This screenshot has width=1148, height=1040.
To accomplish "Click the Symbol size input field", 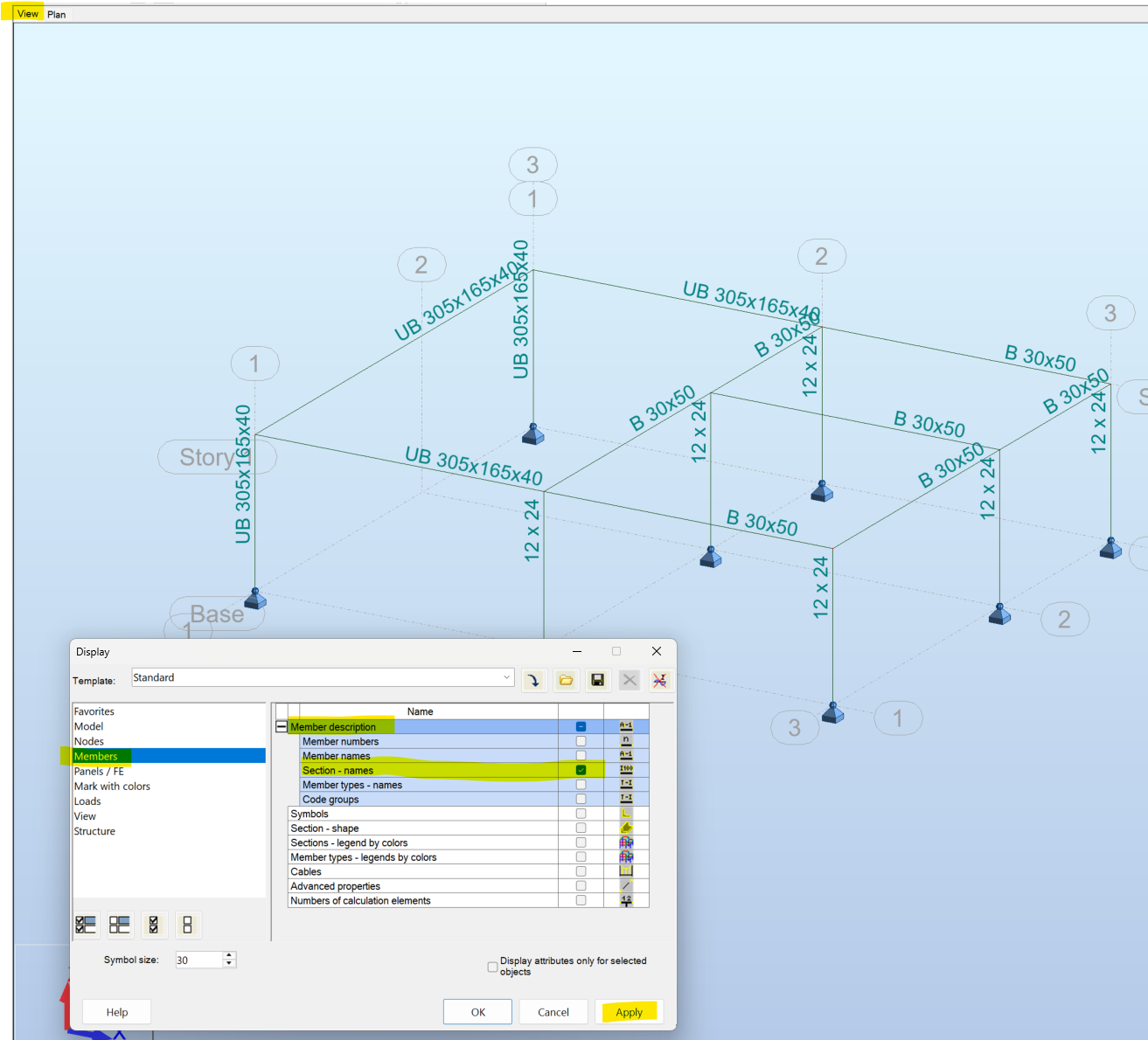I will click(199, 960).
